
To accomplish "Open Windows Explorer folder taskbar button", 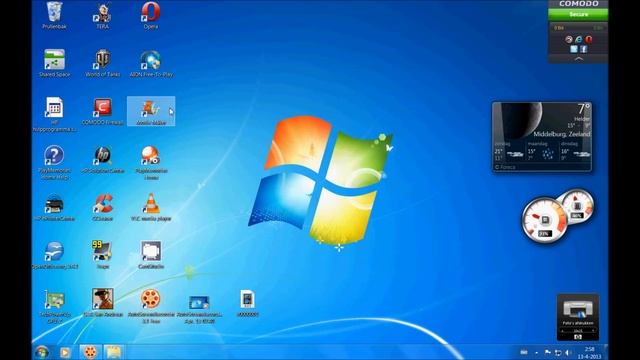I will [x=113, y=352].
